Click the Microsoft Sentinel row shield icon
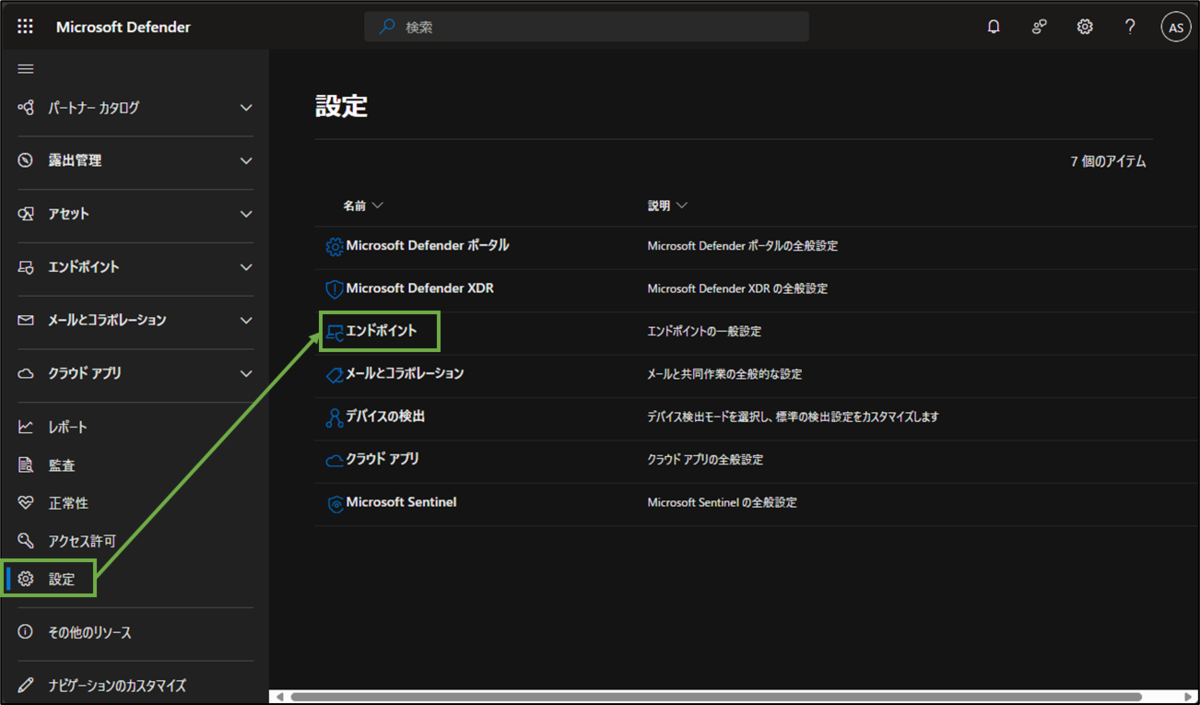Image resolution: width=1200 pixels, height=705 pixels. point(334,503)
